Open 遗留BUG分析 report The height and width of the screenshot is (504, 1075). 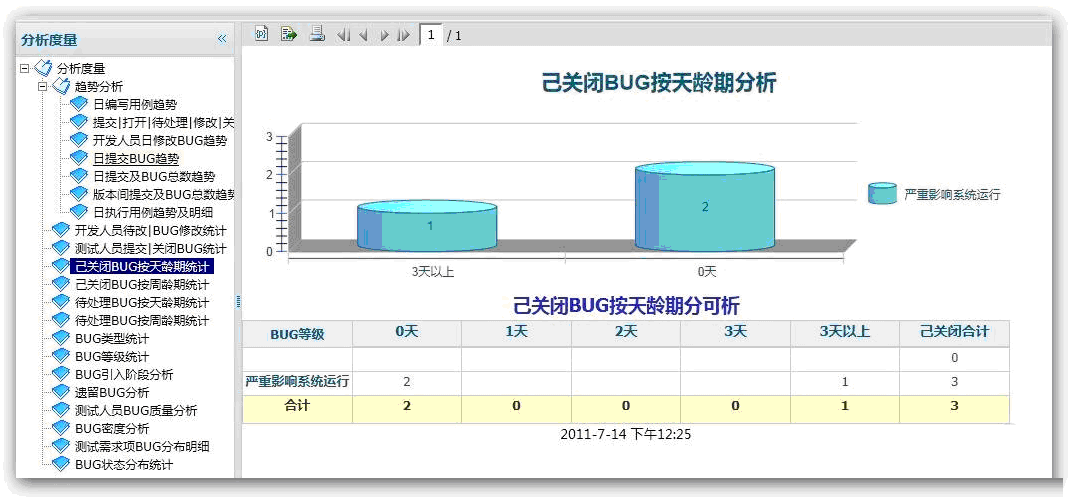pyautogui.click(x=112, y=392)
